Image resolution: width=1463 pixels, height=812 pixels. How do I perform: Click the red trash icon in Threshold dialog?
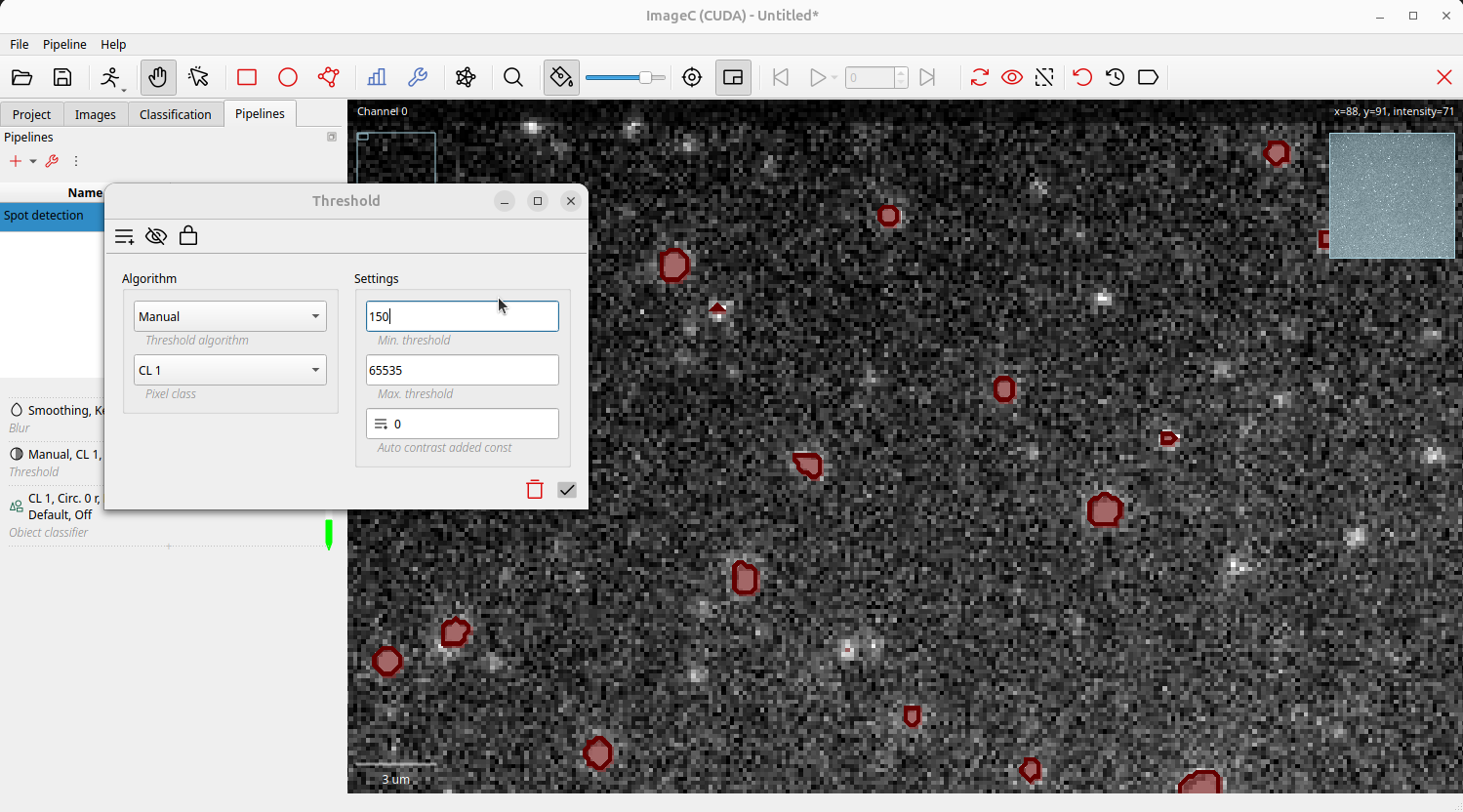point(535,490)
